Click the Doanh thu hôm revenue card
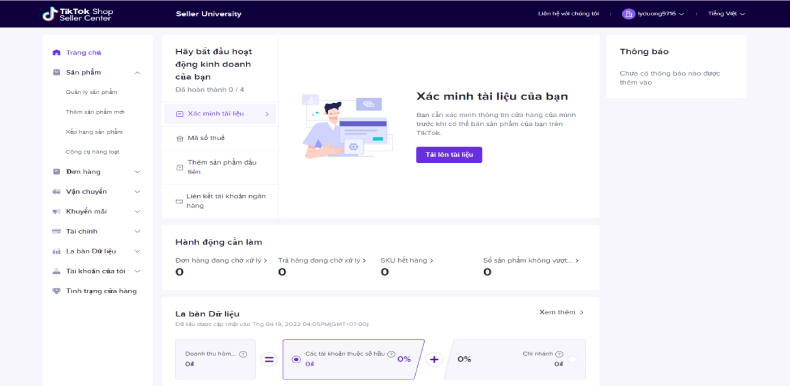The image size is (790, 386). 215,359
